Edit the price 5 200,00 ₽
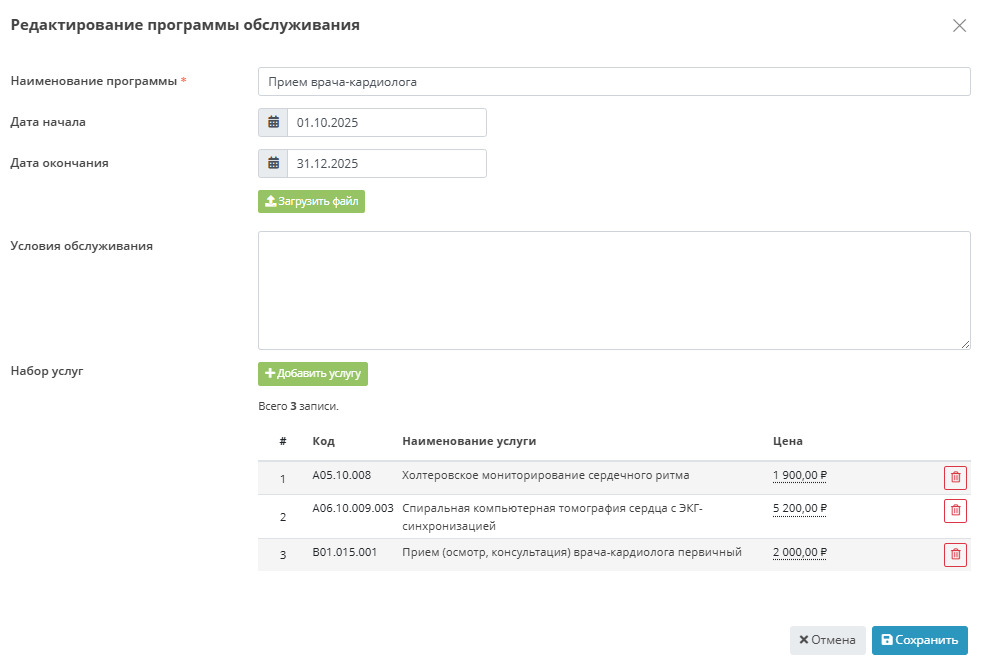Image resolution: width=983 pixels, height=669 pixels. (799, 508)
